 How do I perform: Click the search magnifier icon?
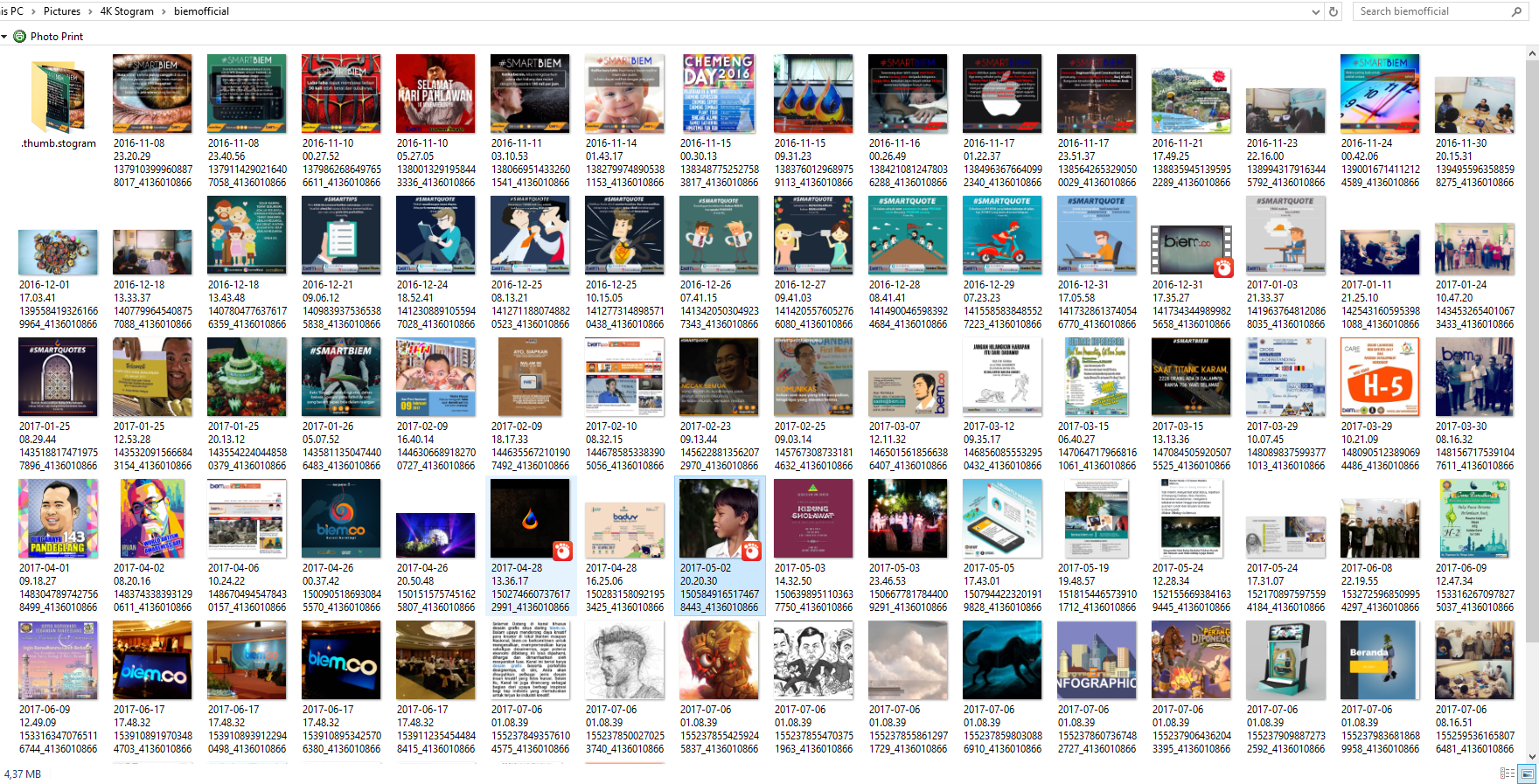(1517, 11)
